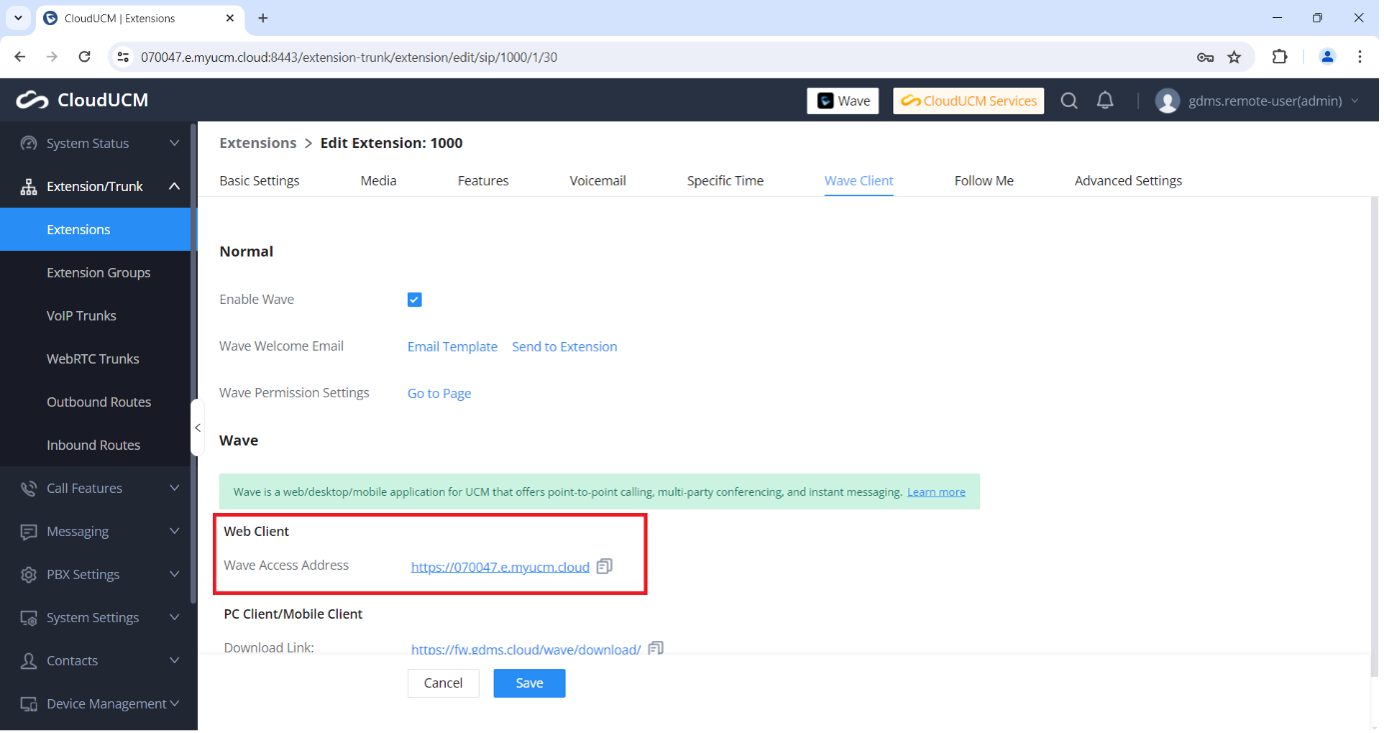
Task: Open the Advanced Settings tab
Action: [x=1128, y=181]
